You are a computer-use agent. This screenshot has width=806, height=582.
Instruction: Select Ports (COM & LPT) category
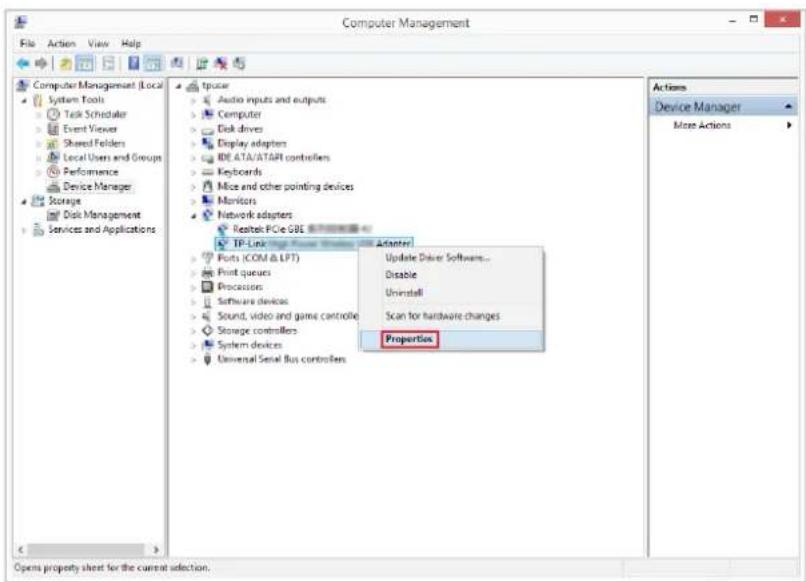pos(258,258)
